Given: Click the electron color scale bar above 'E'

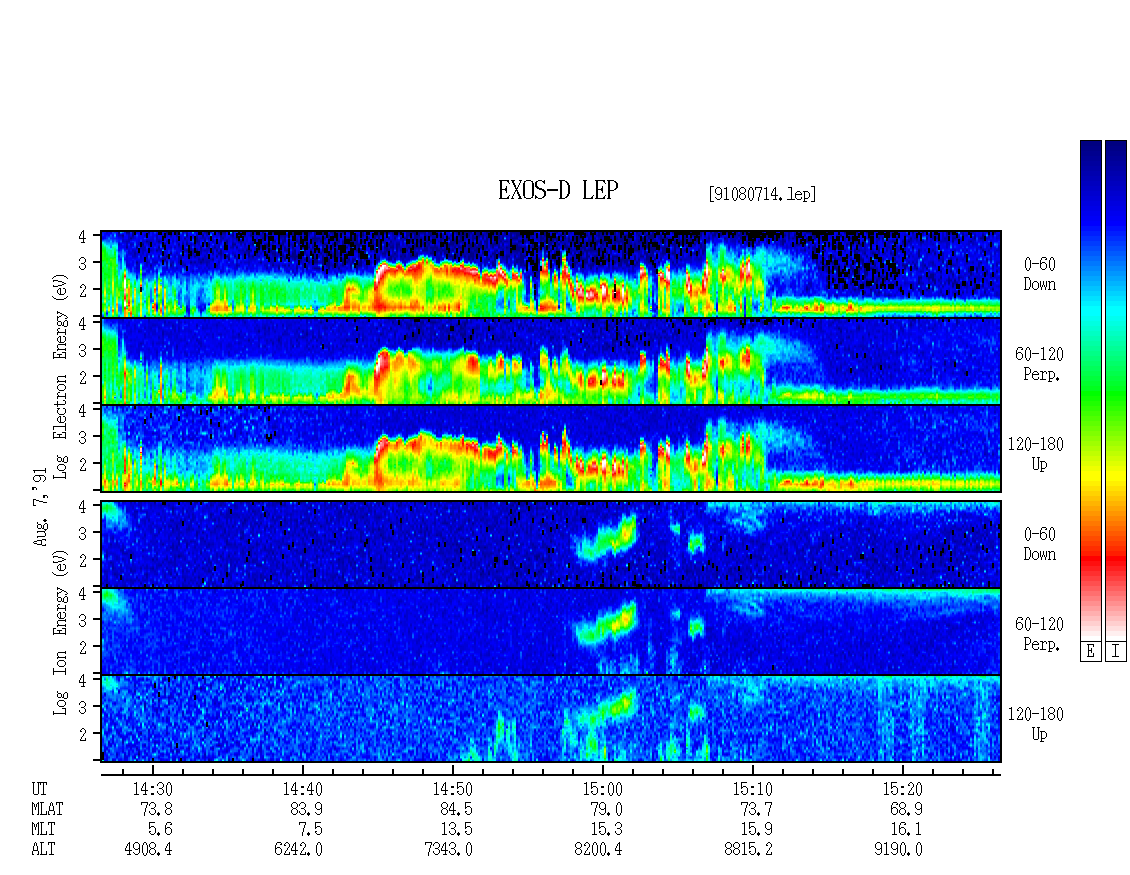Looking at the screenshot, I should click(1090, 390).
